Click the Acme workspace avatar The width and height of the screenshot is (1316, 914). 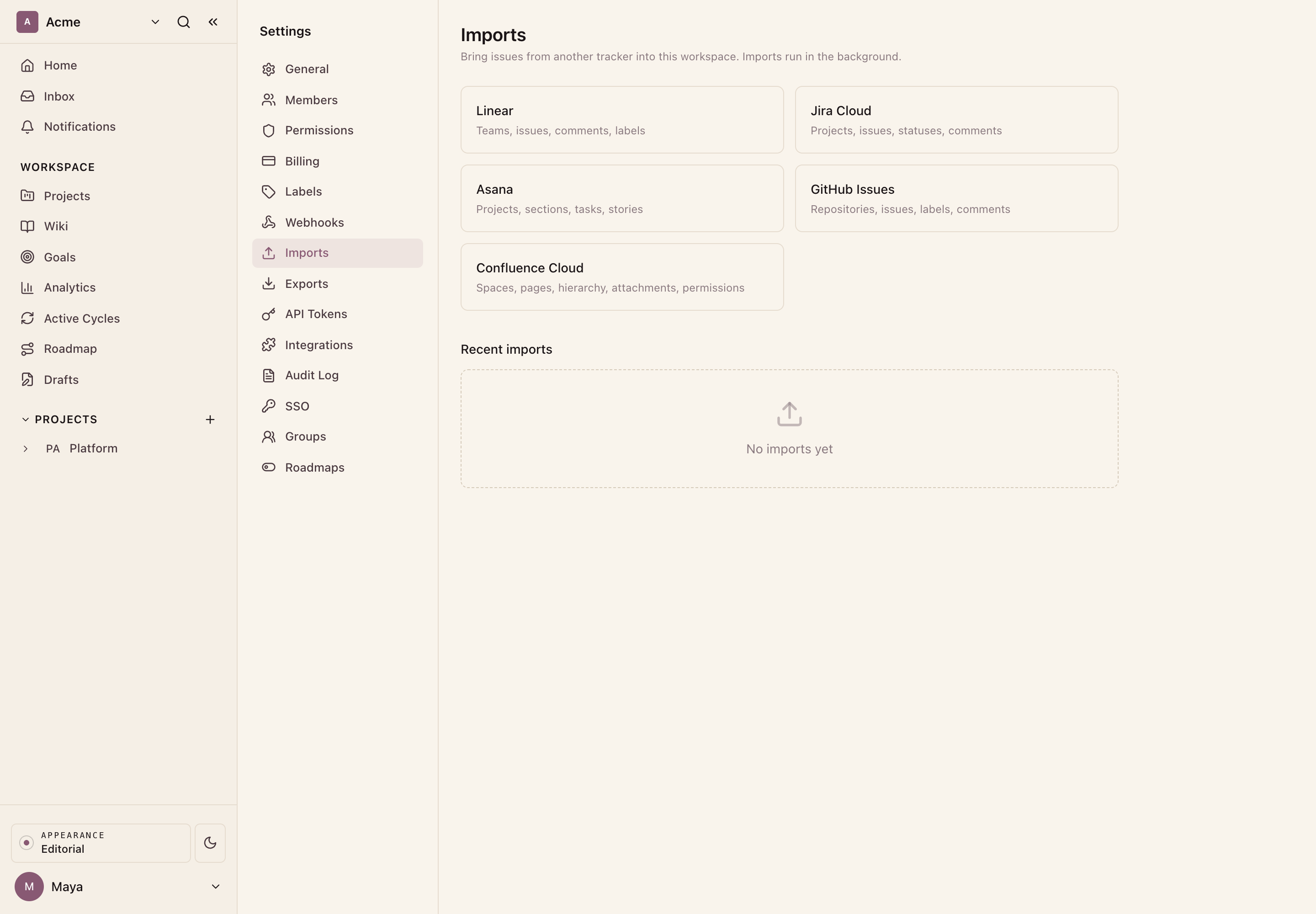tap(27, 22)
